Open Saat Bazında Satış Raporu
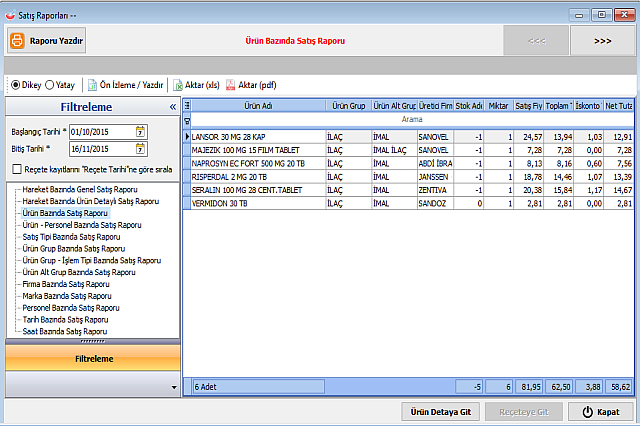The width and height of the screenshot is (640, 426). coord(65,330)
